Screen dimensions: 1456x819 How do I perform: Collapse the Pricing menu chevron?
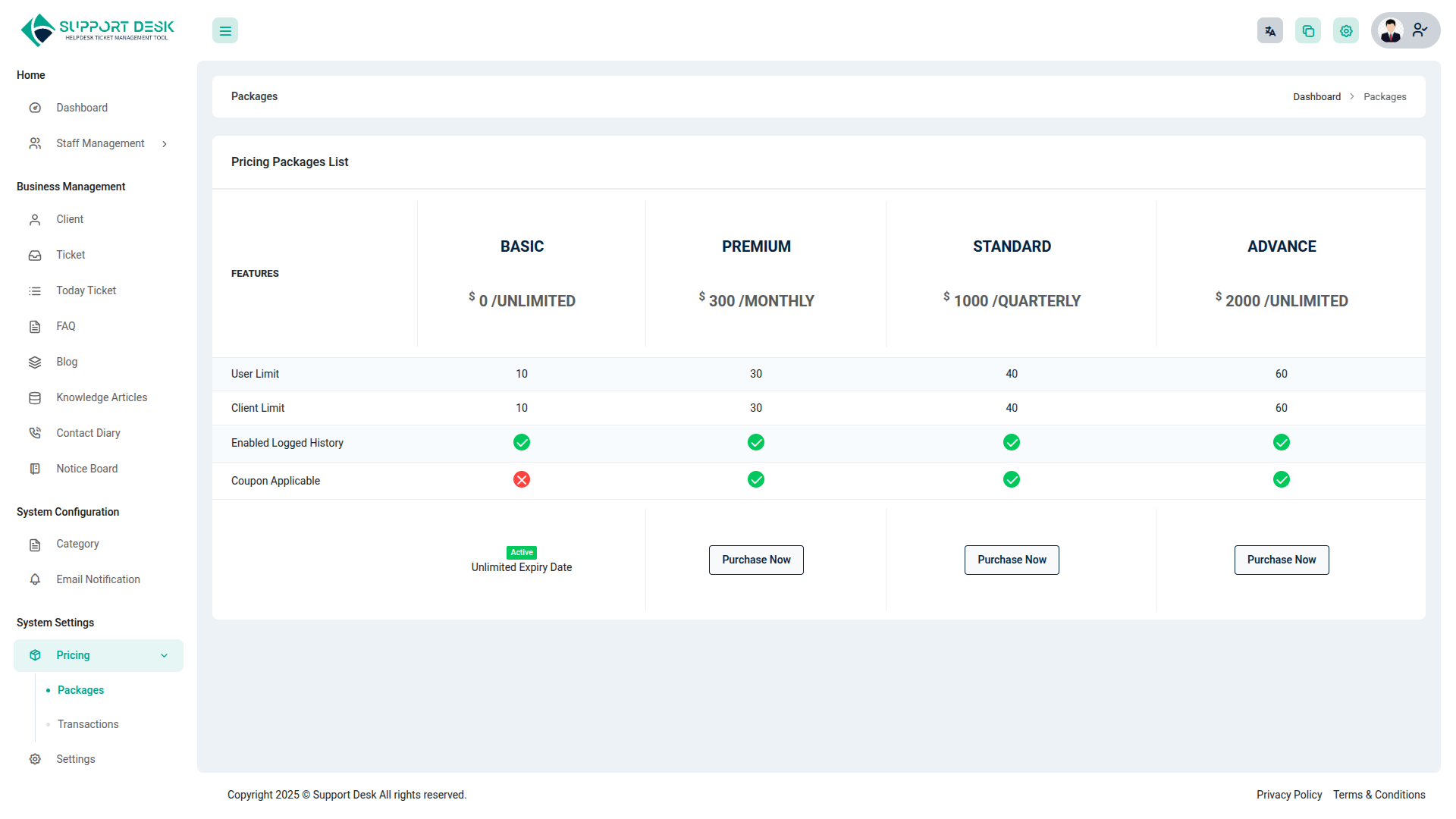tap(165, 656)
